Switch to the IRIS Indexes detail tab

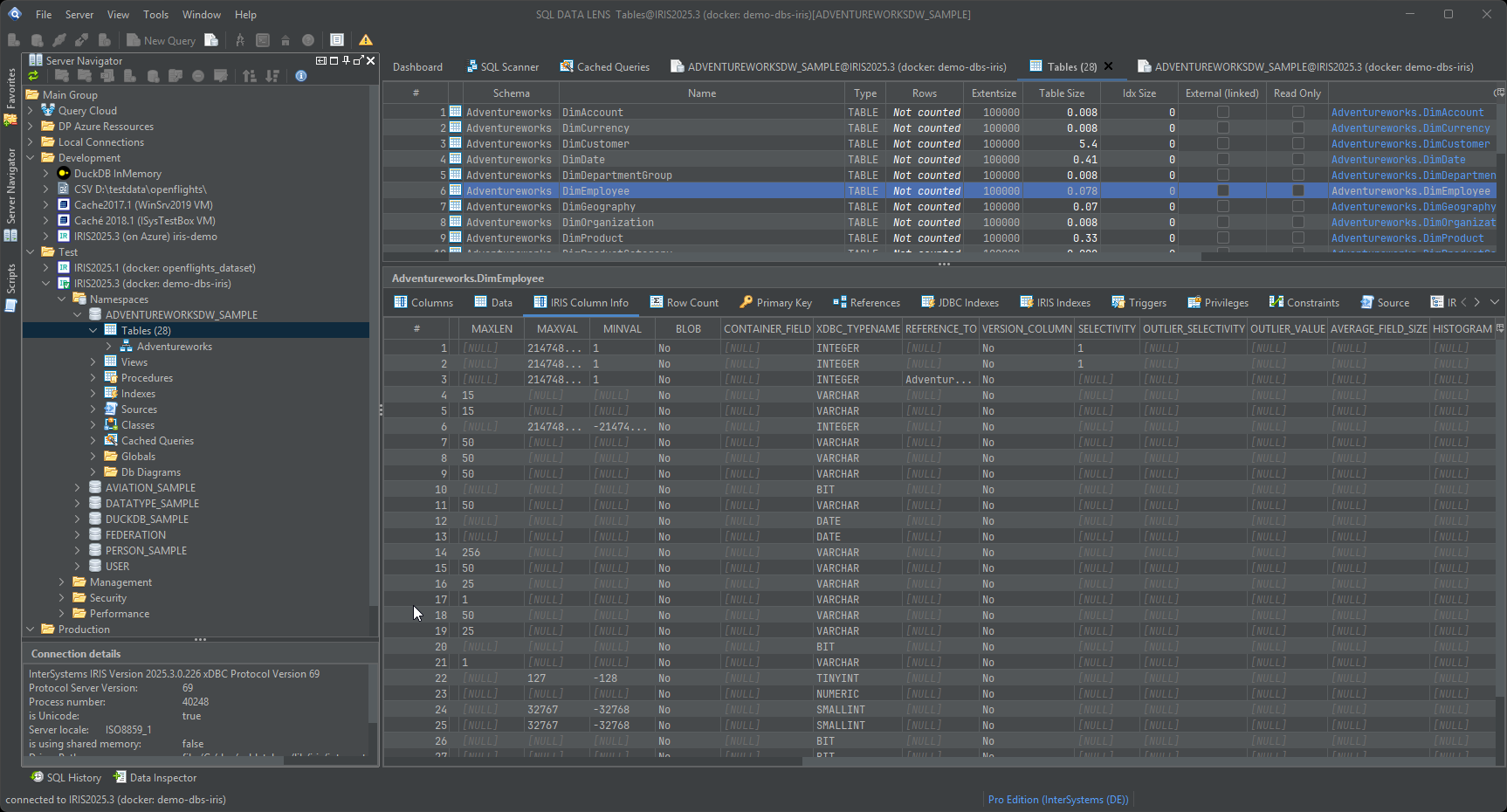coord(1055,302)
